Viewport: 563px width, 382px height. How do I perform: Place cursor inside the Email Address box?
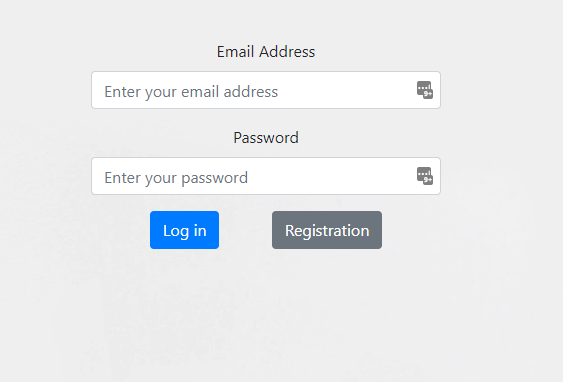(x=266, y=90)
